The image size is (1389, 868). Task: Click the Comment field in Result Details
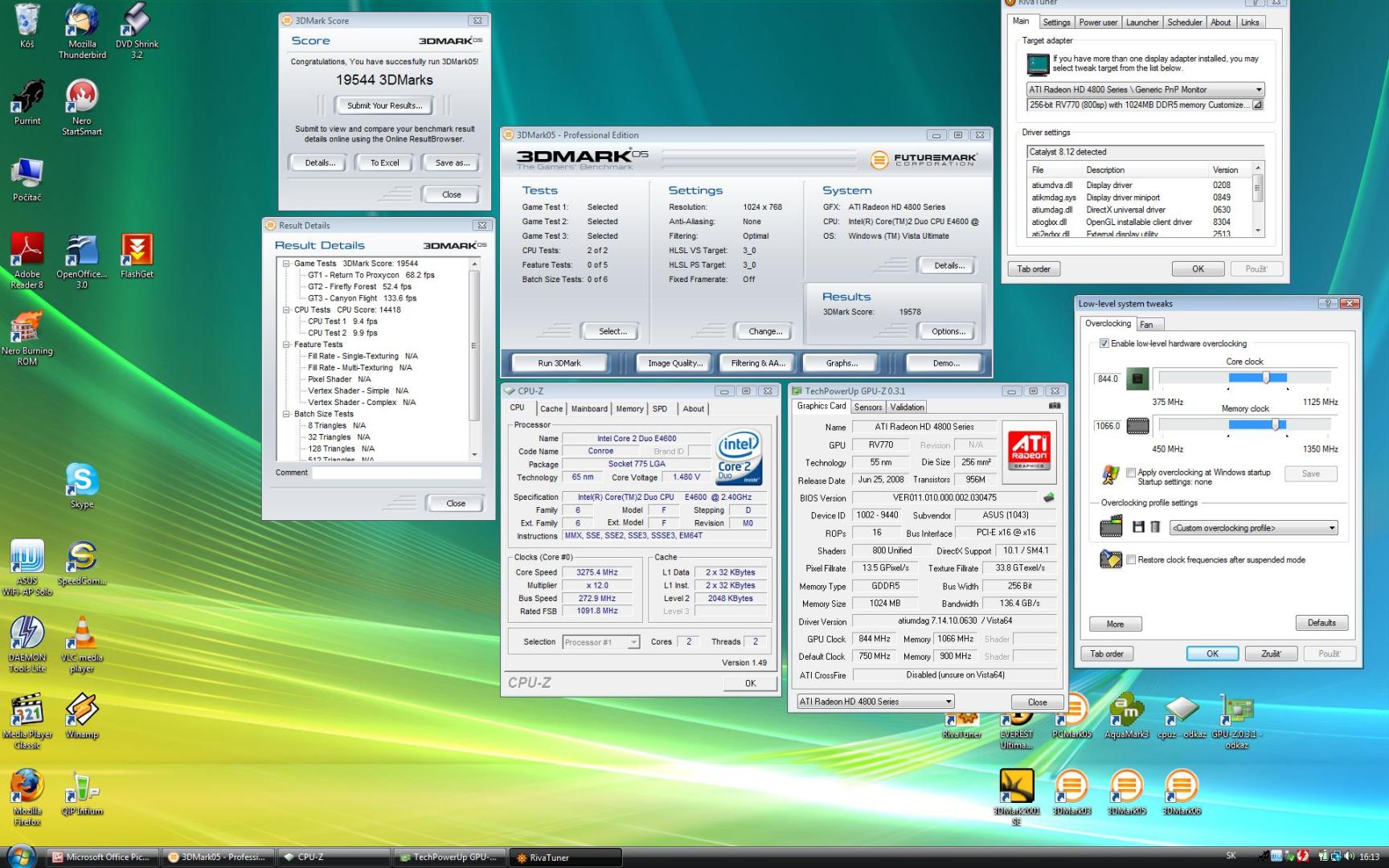[396, 473]
